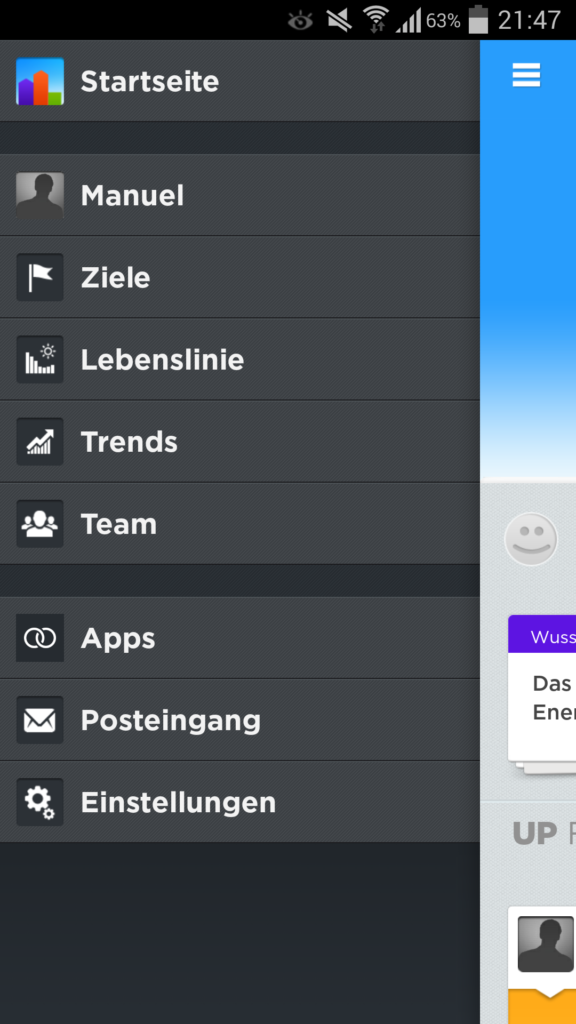Tap the purple Wuss tip card header
Viewport: 576px width, 1024px height.
point(542,637)
